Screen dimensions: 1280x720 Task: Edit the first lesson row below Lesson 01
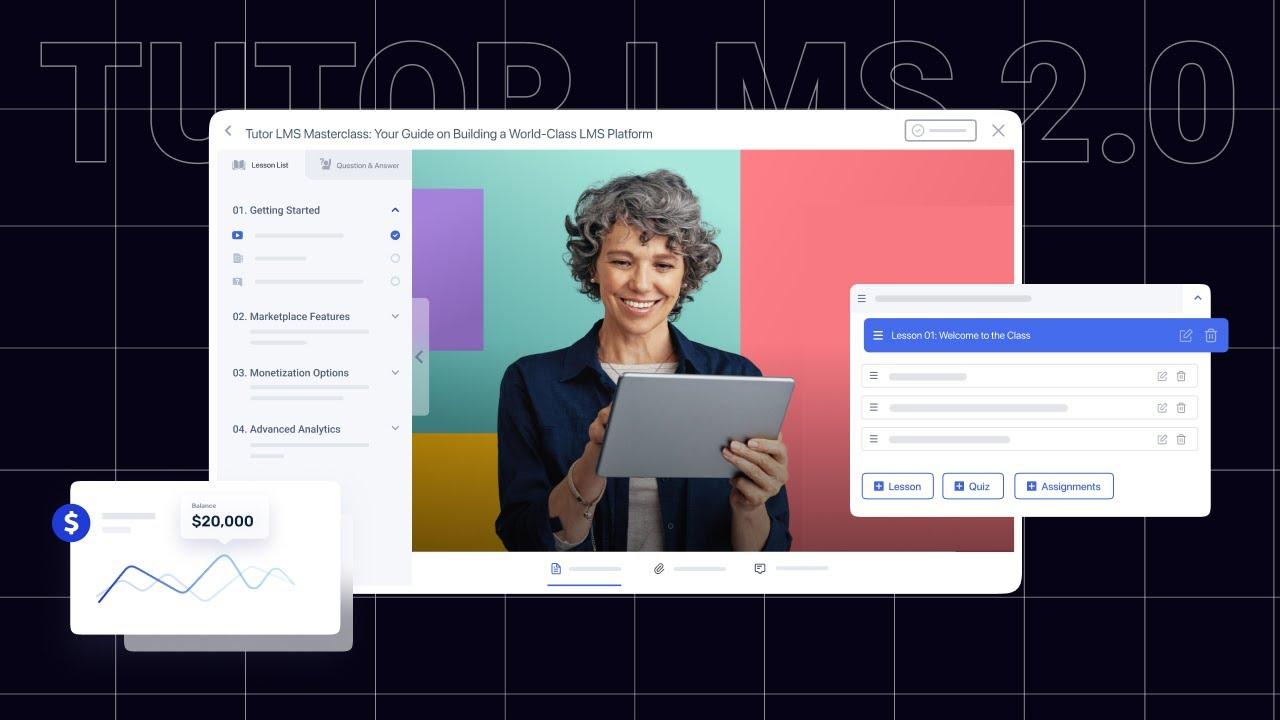coord(1162,377)
